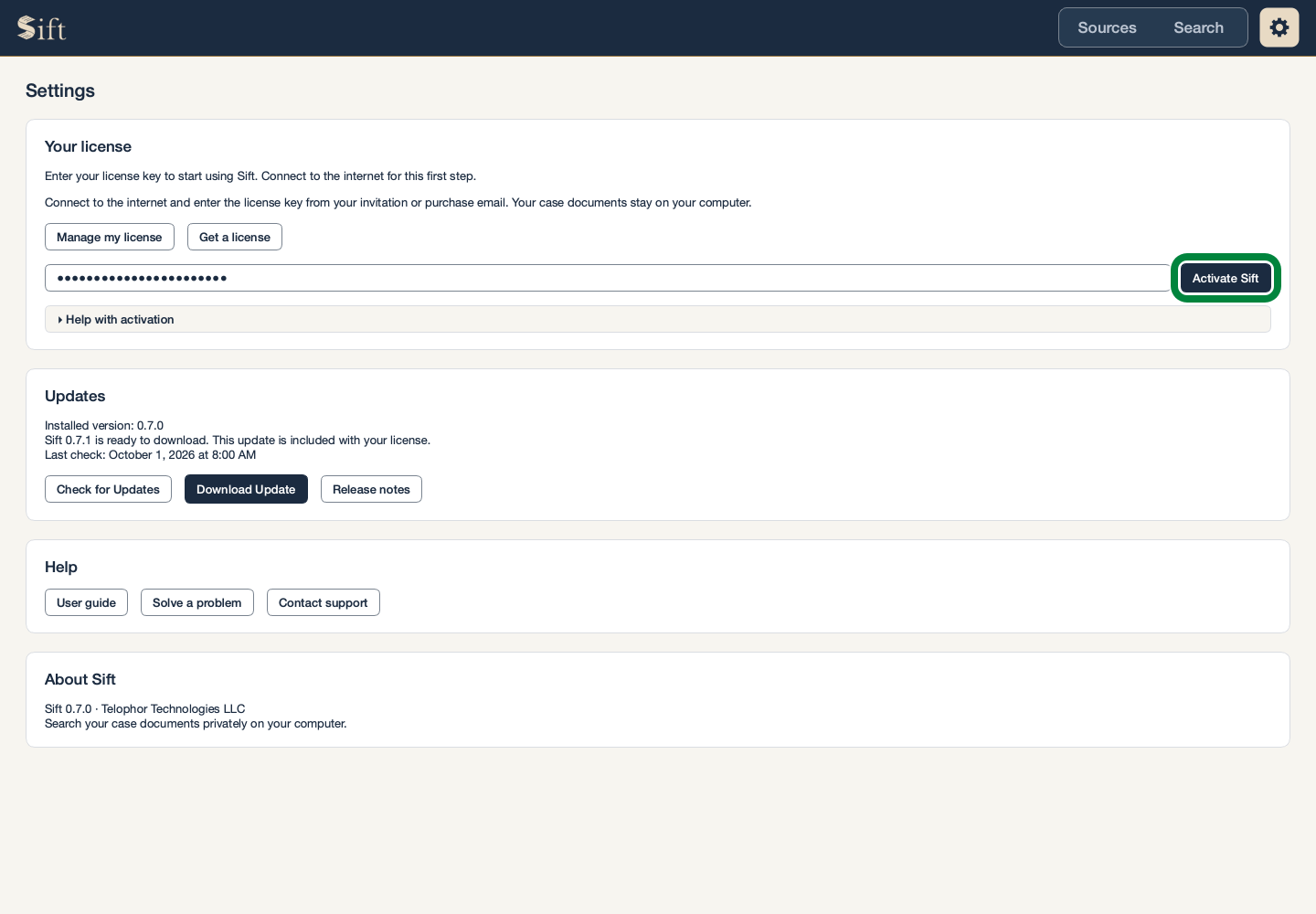The image size is (1316, 914).
Task: Click the "Help" section heading
Action: tap(61, 567)
